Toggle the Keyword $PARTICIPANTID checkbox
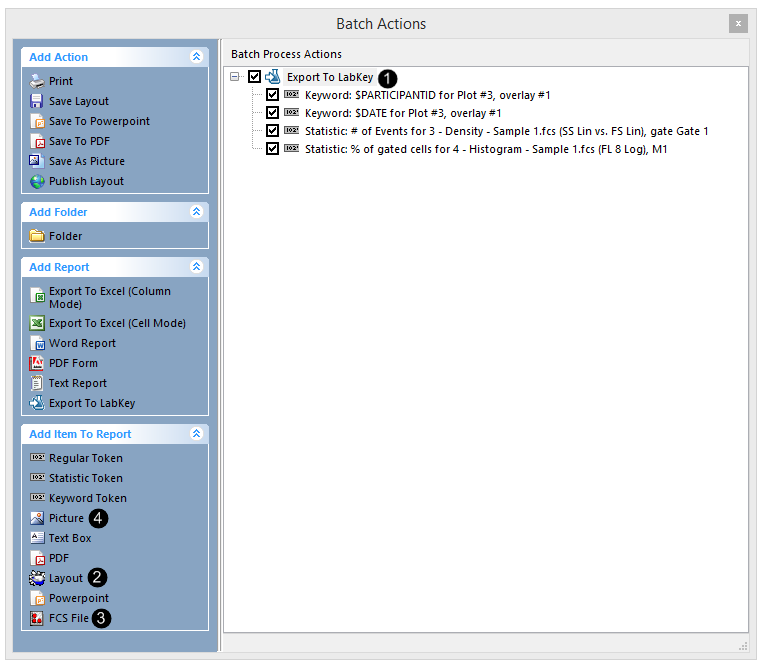The image size is (764, 666). tap(272, 95)
